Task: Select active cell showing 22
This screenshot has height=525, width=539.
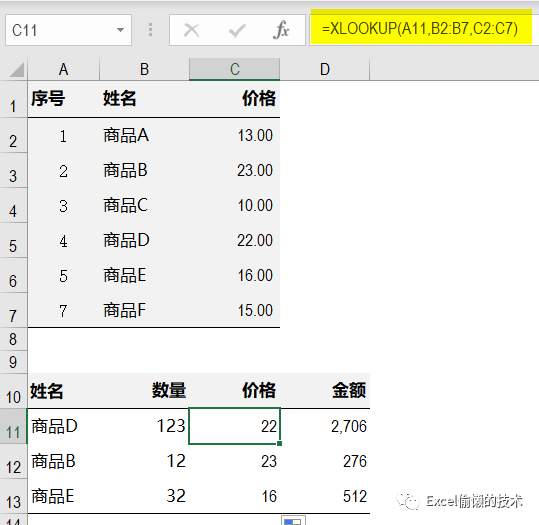Action: point(234,426)
